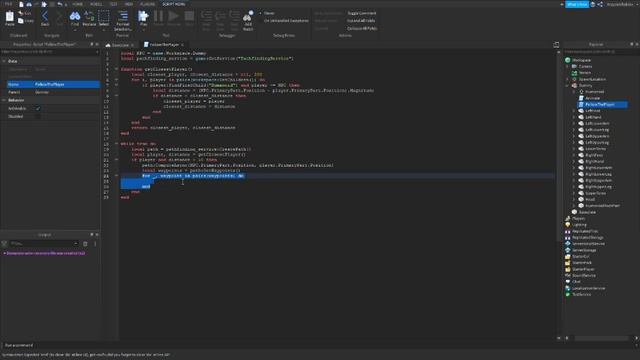Collapse the Behavior properties section
Viewport: 640px width, 360px height.
(4, 100)
